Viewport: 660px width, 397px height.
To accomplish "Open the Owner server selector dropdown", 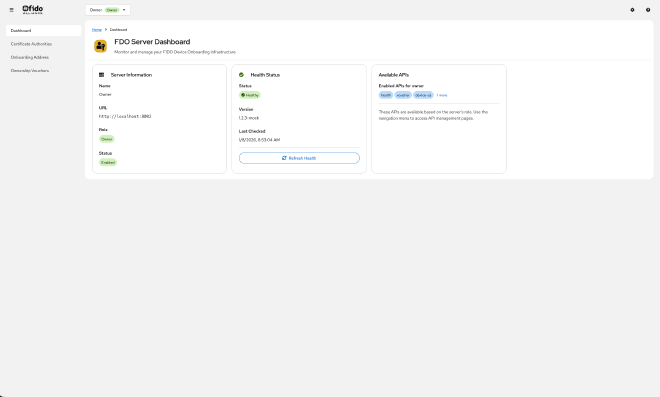I will click(108, 10).
